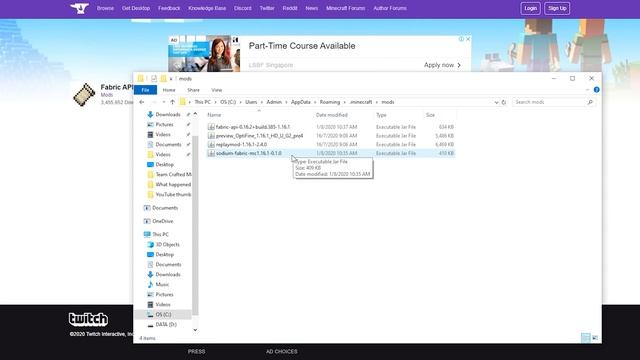This screenshot has height=360, width=640.
Task: Select OS (C:) drive in navigation pane
Action: click(x=159, y=315)
